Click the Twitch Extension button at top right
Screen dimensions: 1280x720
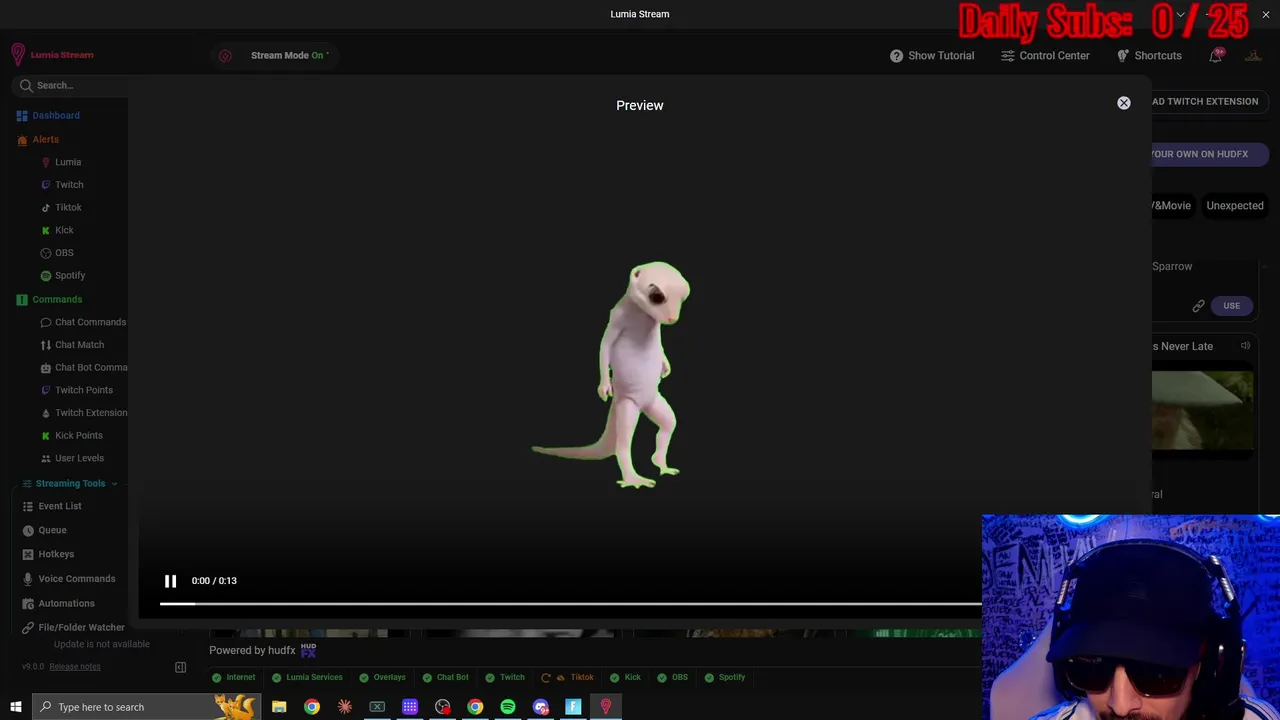(1210, 101)
